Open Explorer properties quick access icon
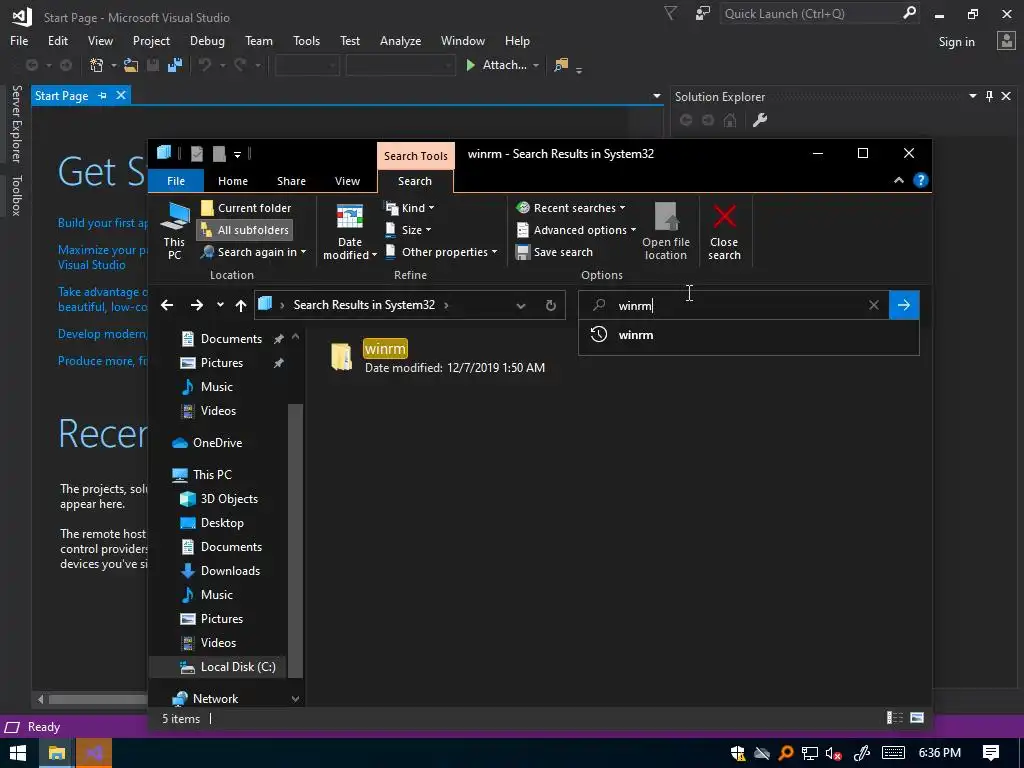The image size is (1024, 768). pos(197,153)
